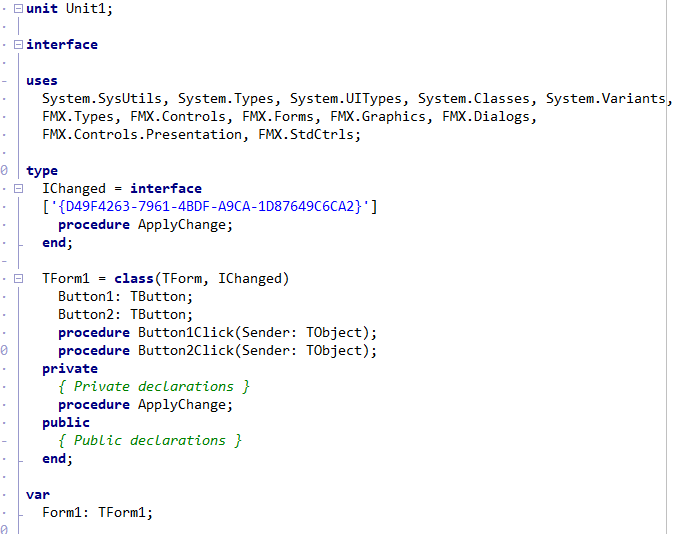Click 'System.Classes' in uses clause
This screenshot has width=683, height=534.
tap(474, 99)
